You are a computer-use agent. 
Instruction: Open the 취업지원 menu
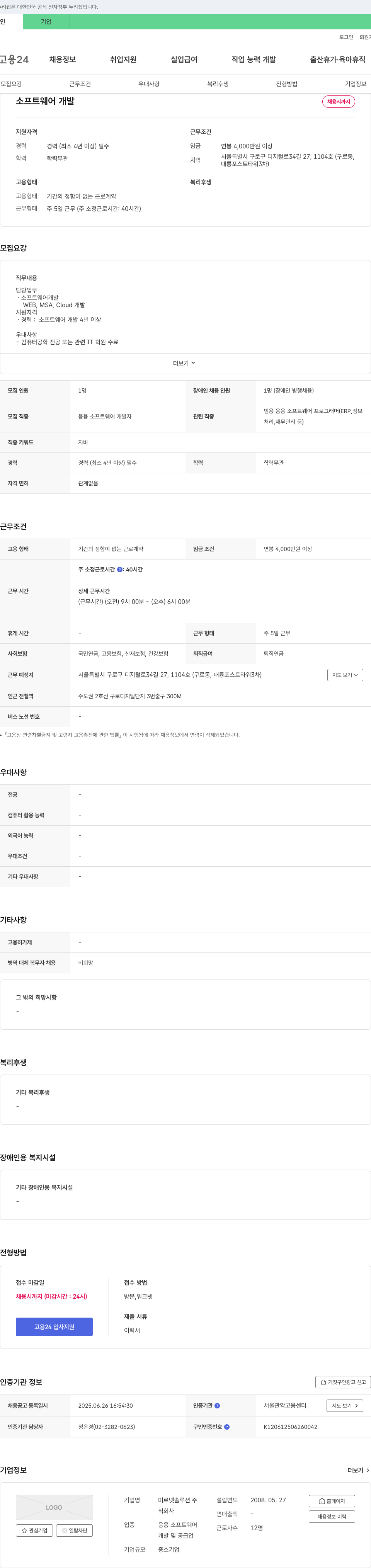(x=123, y=60)
